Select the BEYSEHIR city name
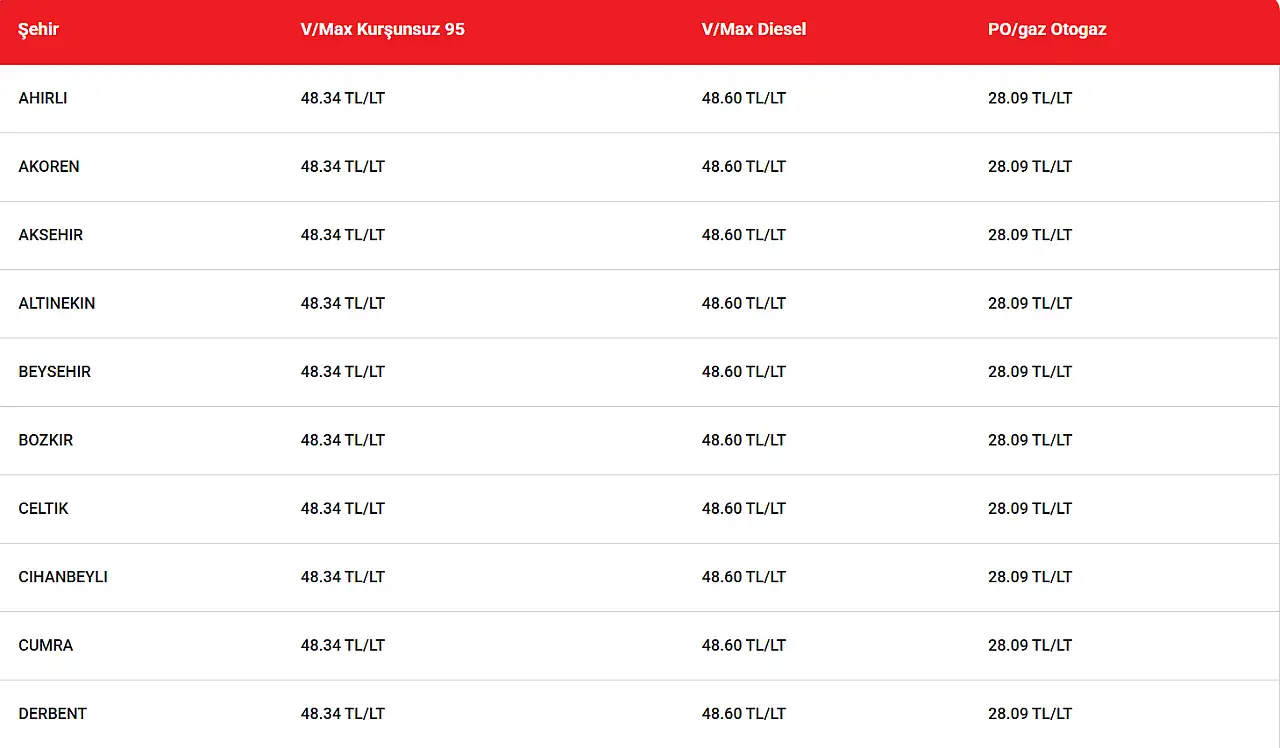Image resolution: width=1280 pixels, height=748 pixels. (55, 372)
